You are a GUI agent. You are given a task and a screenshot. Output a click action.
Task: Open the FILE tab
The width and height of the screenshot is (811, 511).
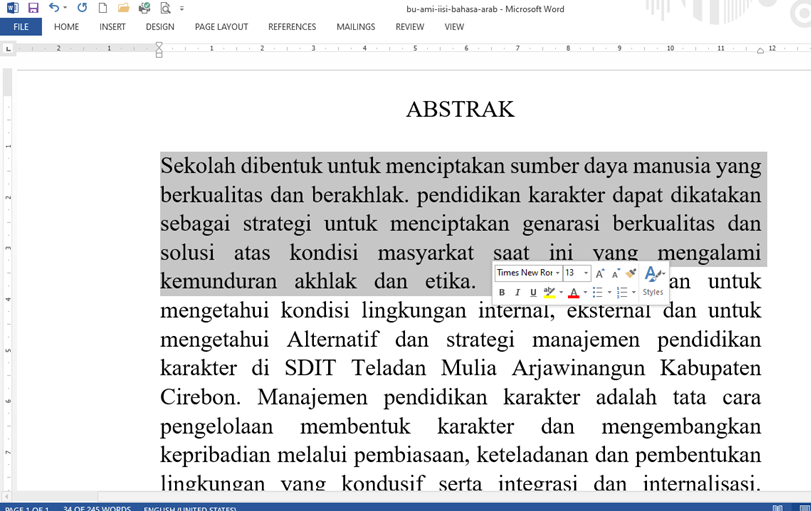[x=21, y=27]
